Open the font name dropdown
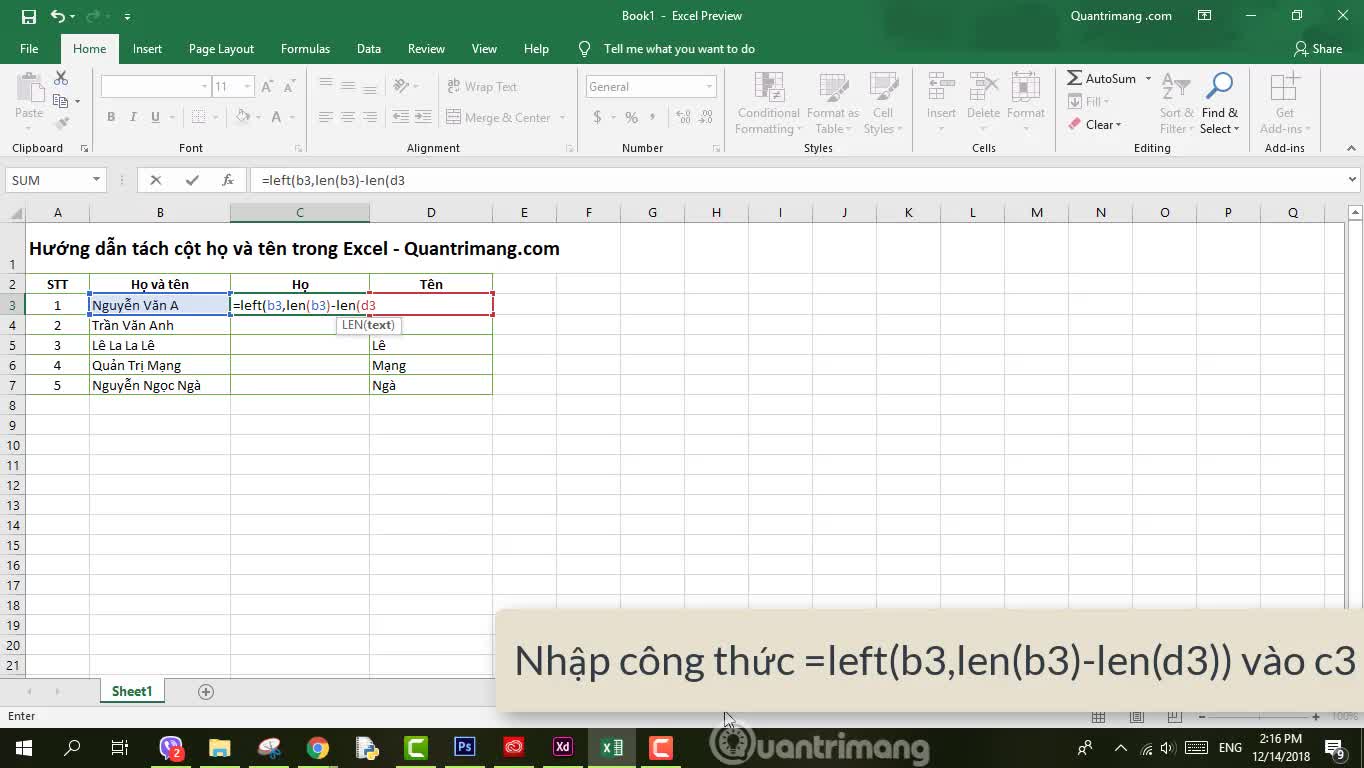This screenshot has width=1364, height=768. pyautogui.click(x=204, y=87)
